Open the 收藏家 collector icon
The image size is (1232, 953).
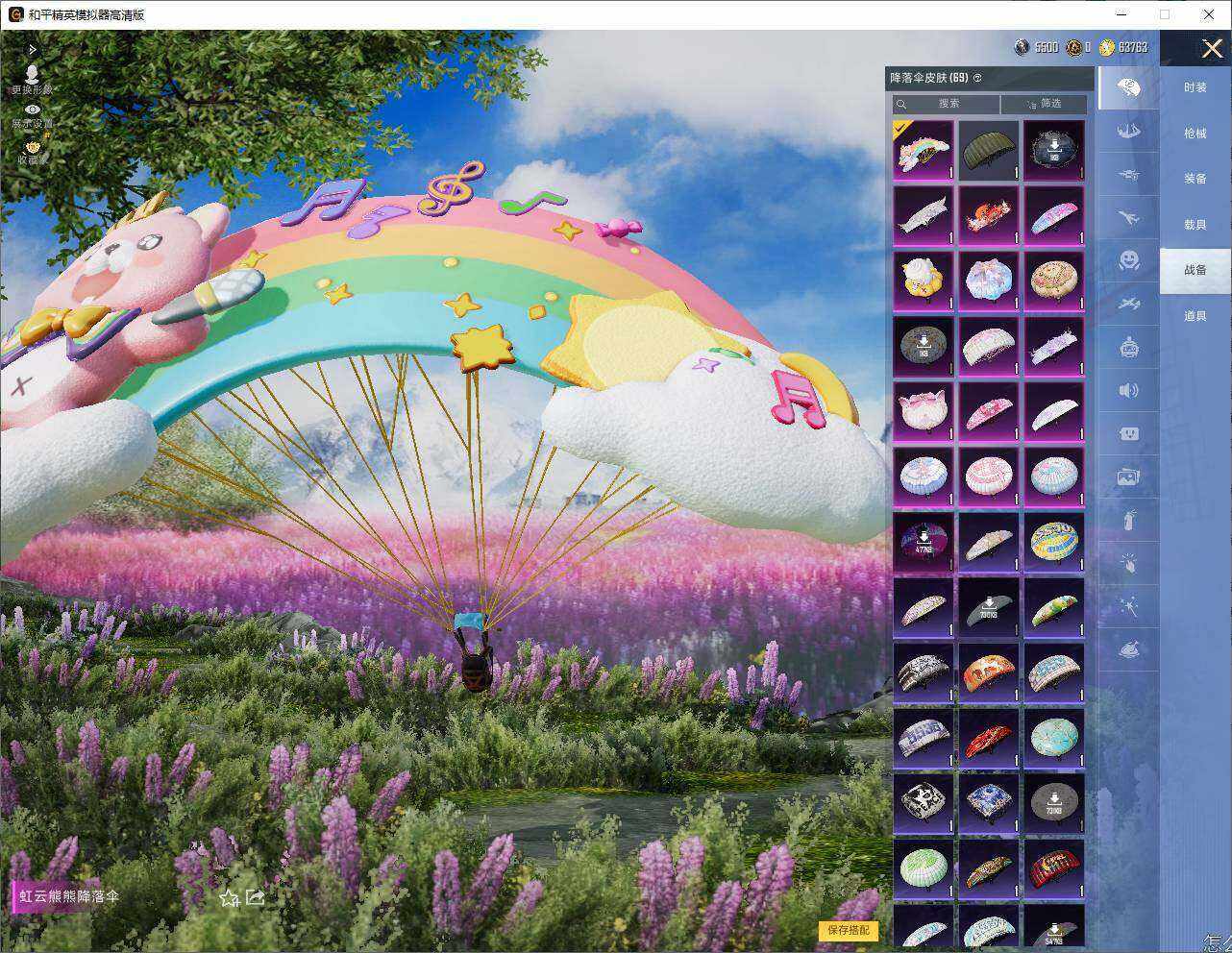point(32,152)
